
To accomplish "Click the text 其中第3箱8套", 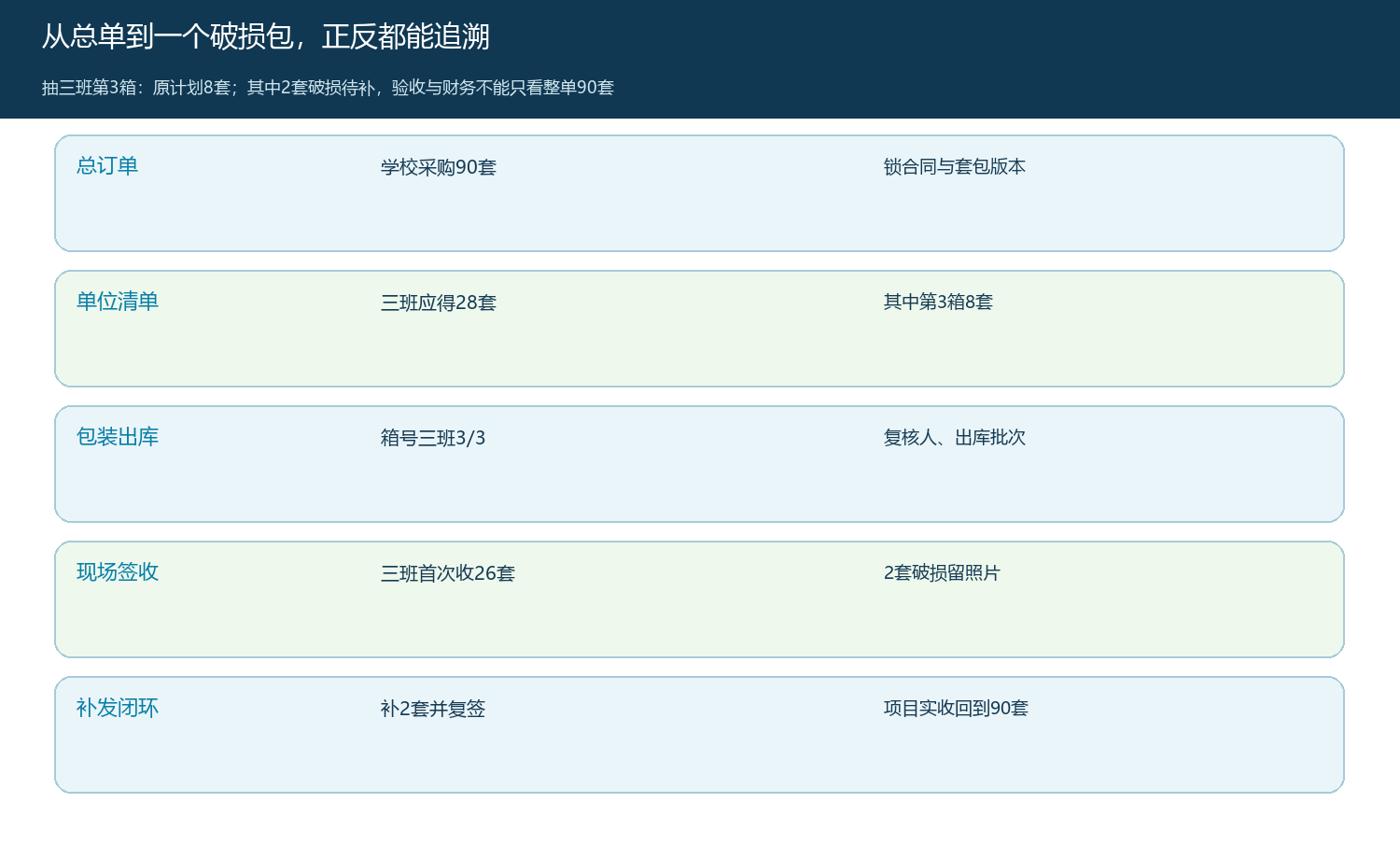I will click(938, 302).
